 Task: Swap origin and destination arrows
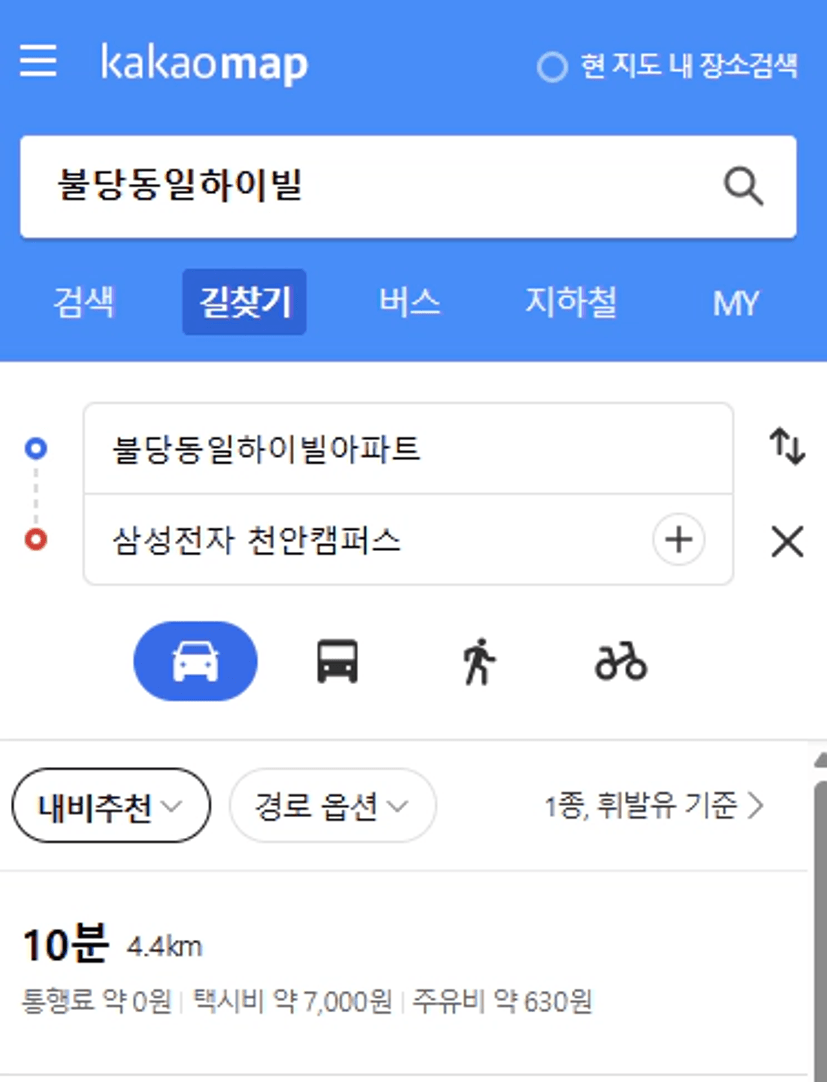787,446
